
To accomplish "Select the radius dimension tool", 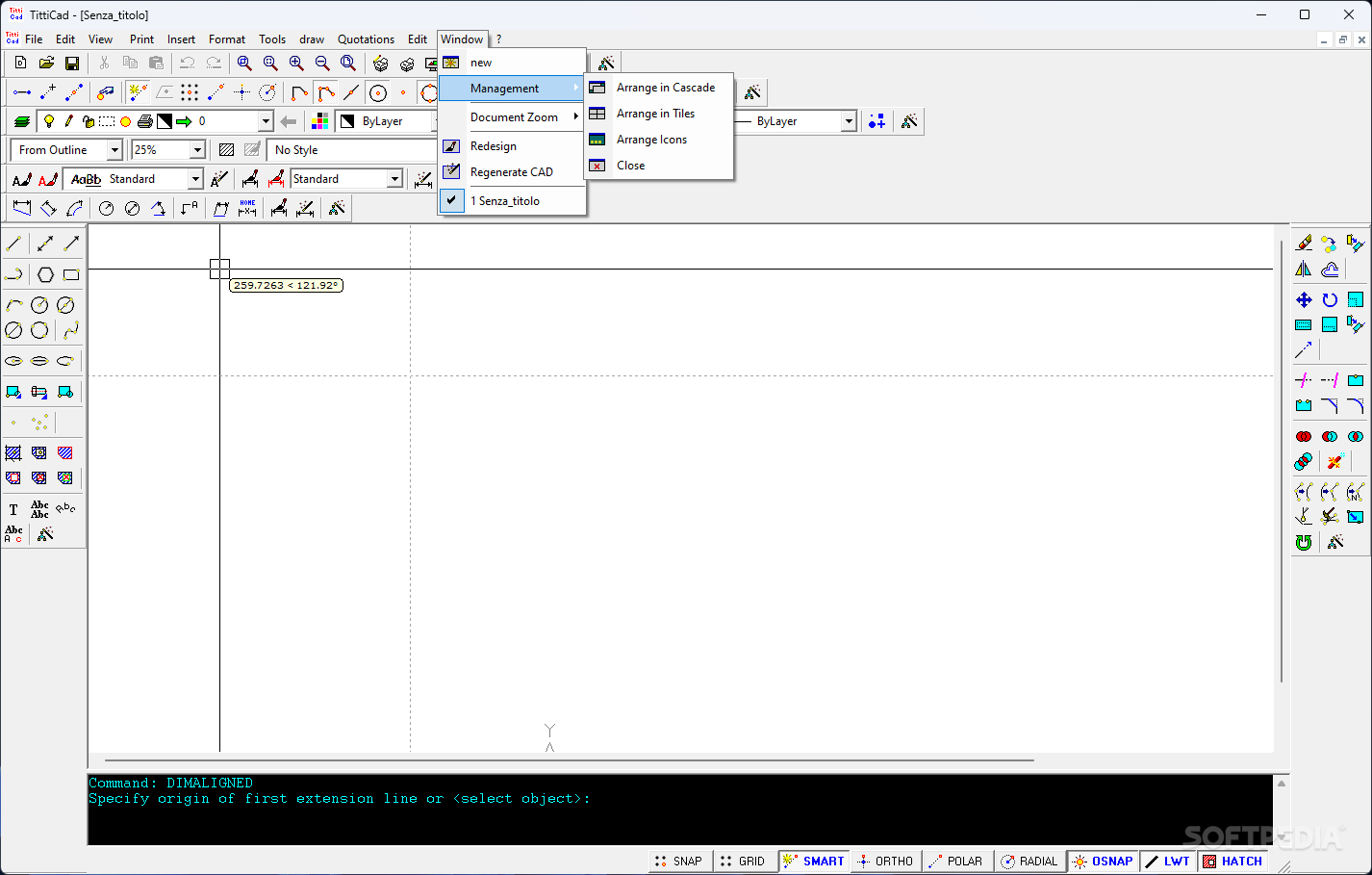I will [107, 208].
